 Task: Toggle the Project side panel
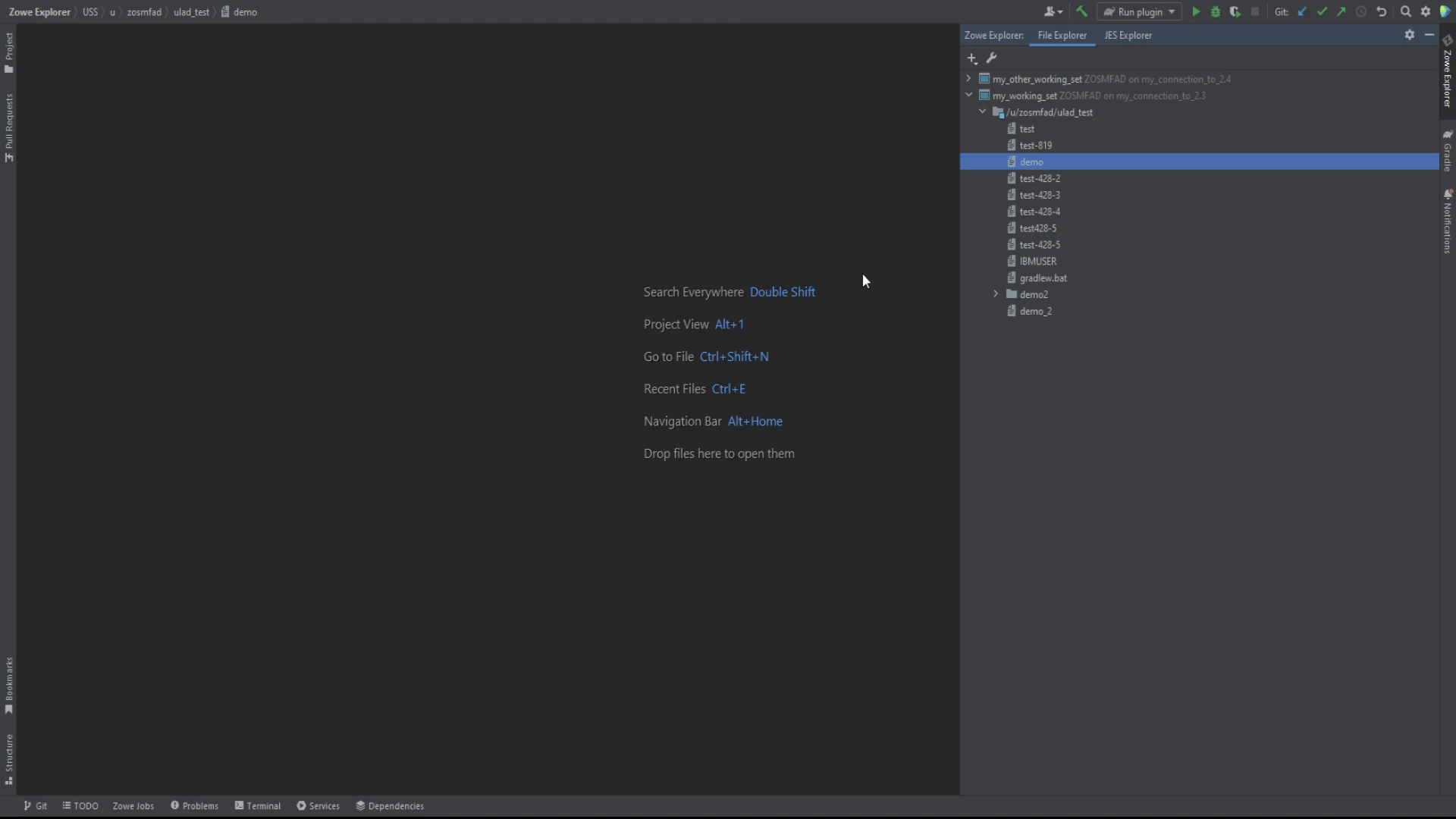coord(9,53)
